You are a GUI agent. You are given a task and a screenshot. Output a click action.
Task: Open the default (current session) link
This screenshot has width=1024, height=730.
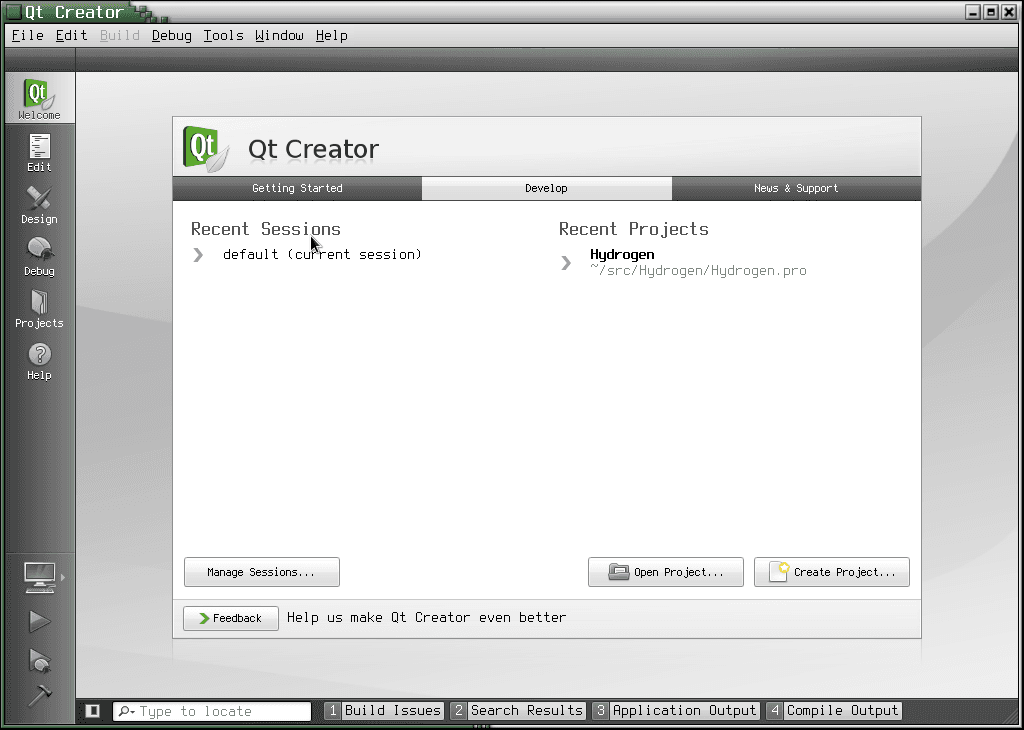(323, 254)
